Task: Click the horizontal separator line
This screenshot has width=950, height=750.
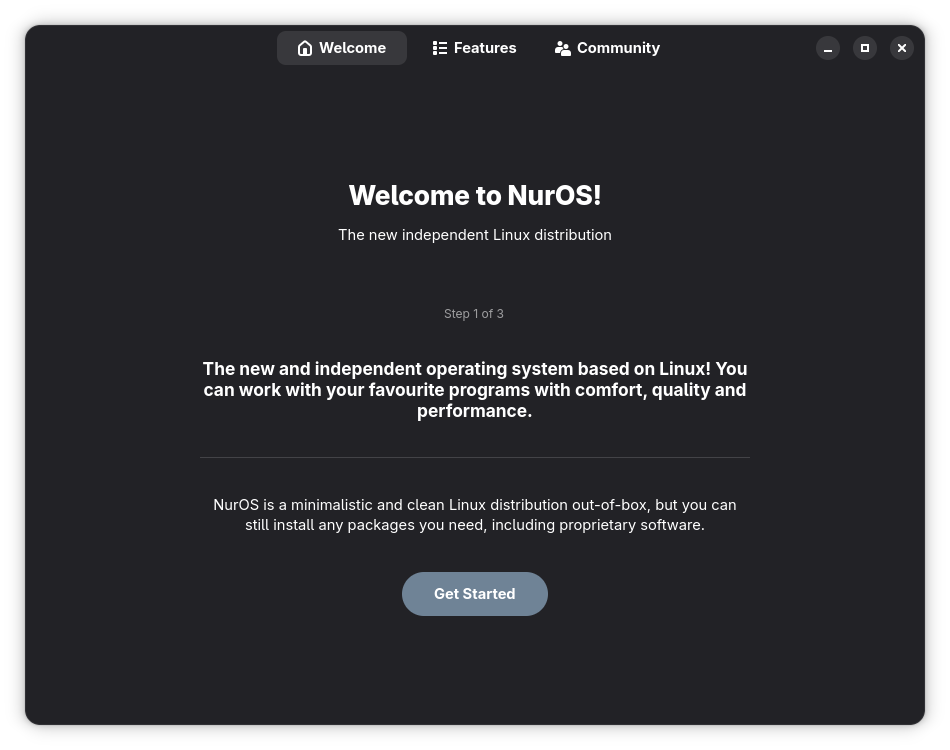Action: 475,457
